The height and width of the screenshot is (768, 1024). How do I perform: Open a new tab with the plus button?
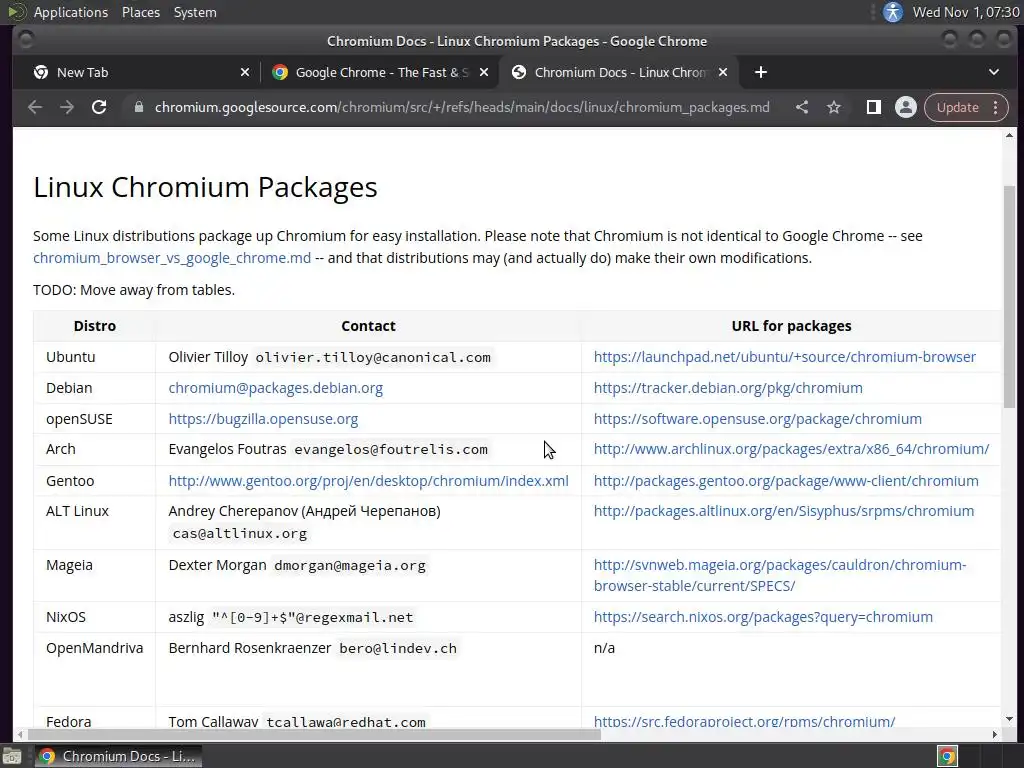761,72
